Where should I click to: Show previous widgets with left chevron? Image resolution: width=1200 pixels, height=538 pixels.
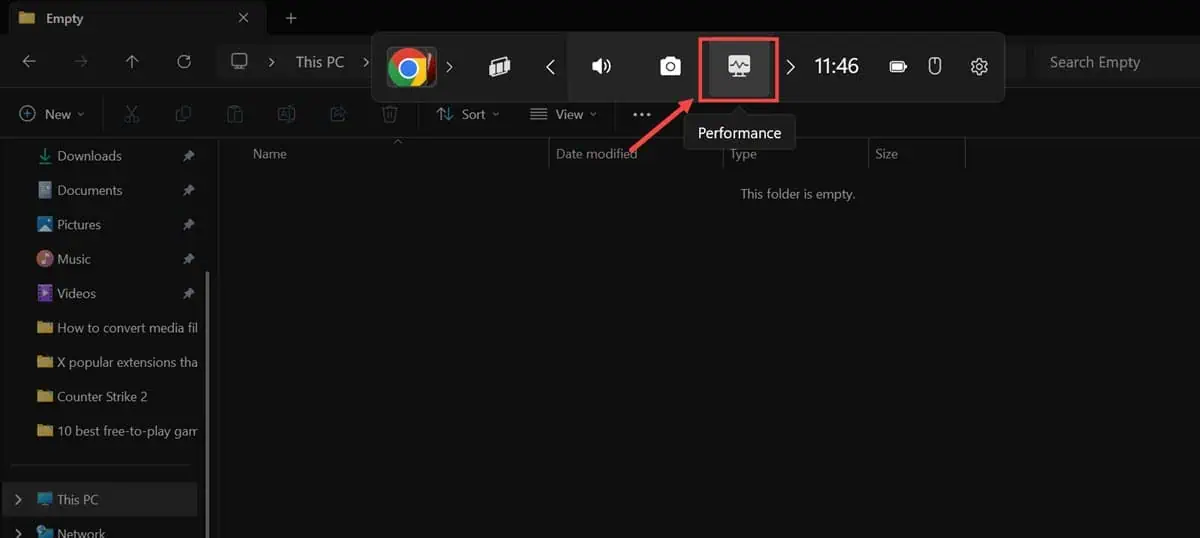click(x=550, y=67)
